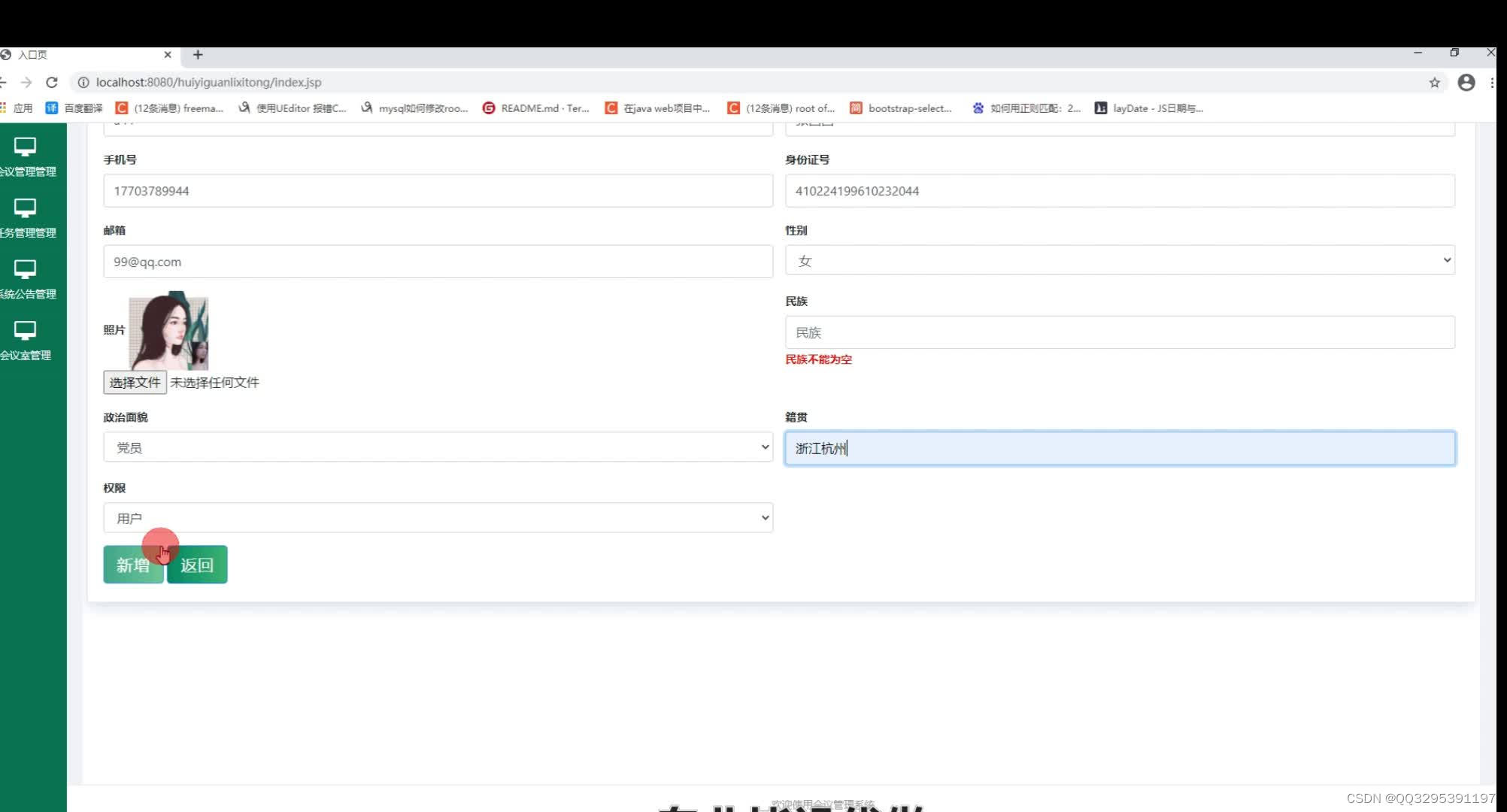Open the browser profile avatar icon
The width and height of the screenshot is (1507, 812).
[1466, 83]
